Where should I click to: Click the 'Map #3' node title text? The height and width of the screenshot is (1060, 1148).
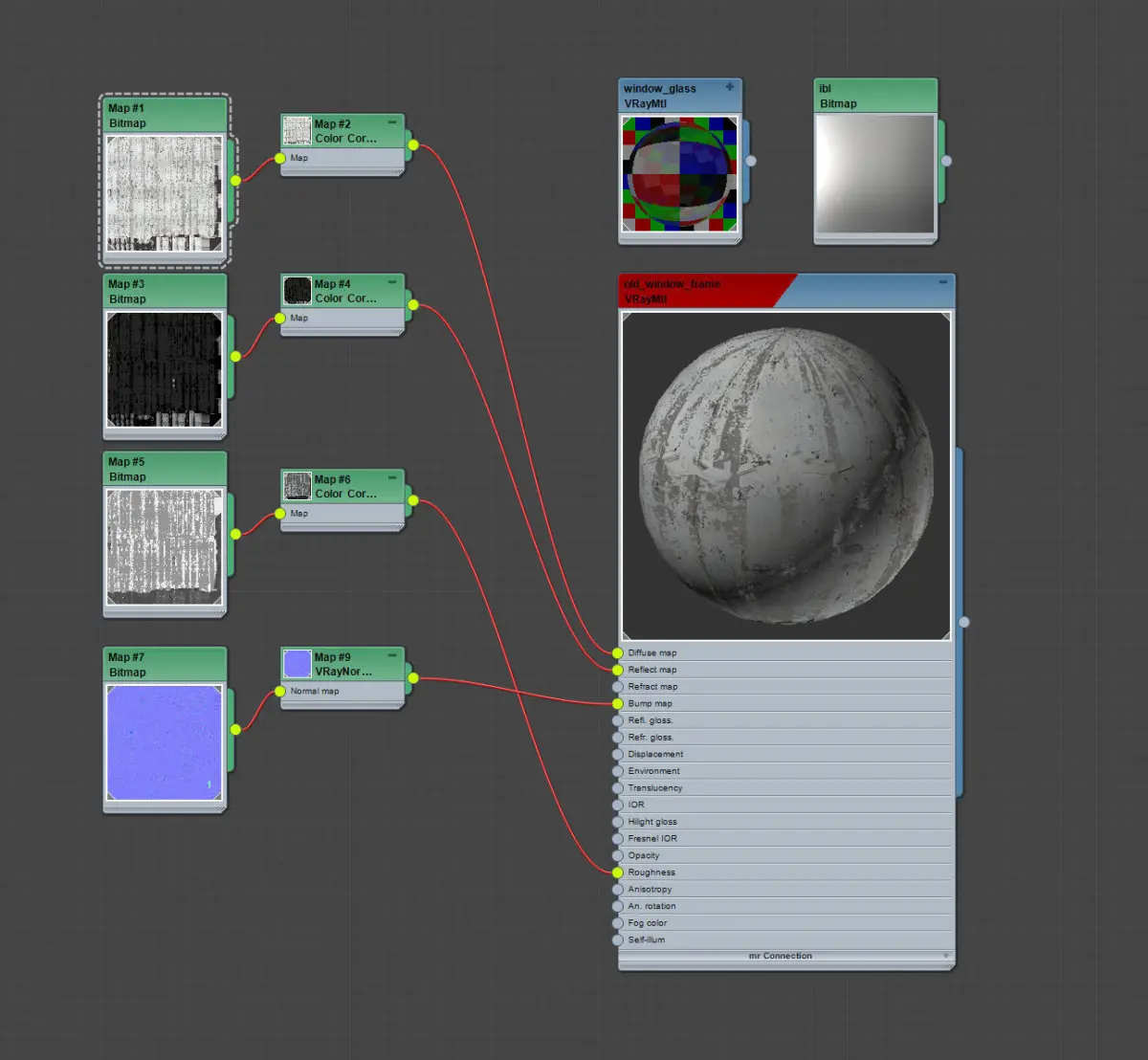coord(126,284)
